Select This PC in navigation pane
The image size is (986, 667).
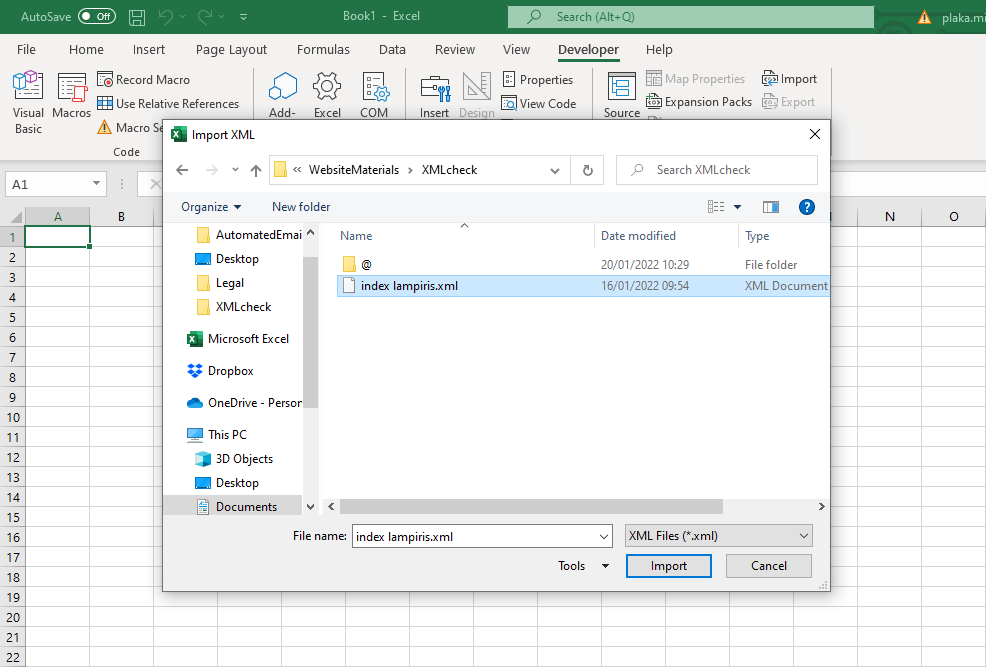(x=217, y=435)
